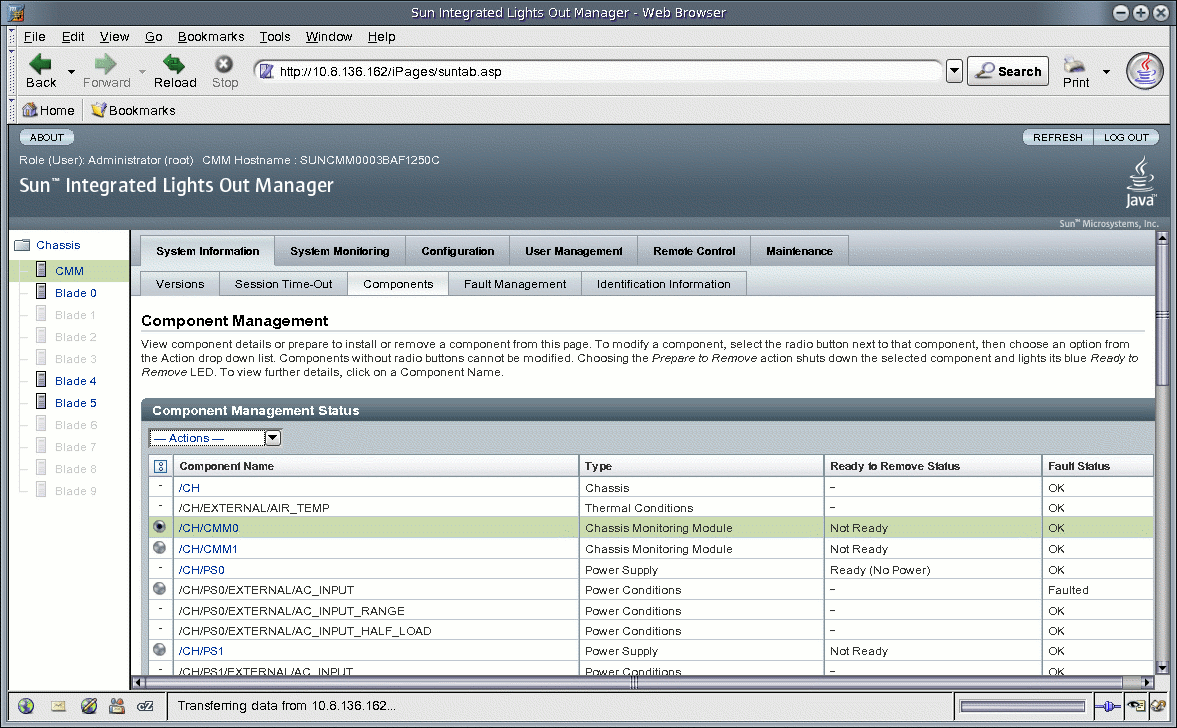This screenshot has width=1177, height=728.
Task: Open the URL history dropdown arrow
Action: (954, 71)
